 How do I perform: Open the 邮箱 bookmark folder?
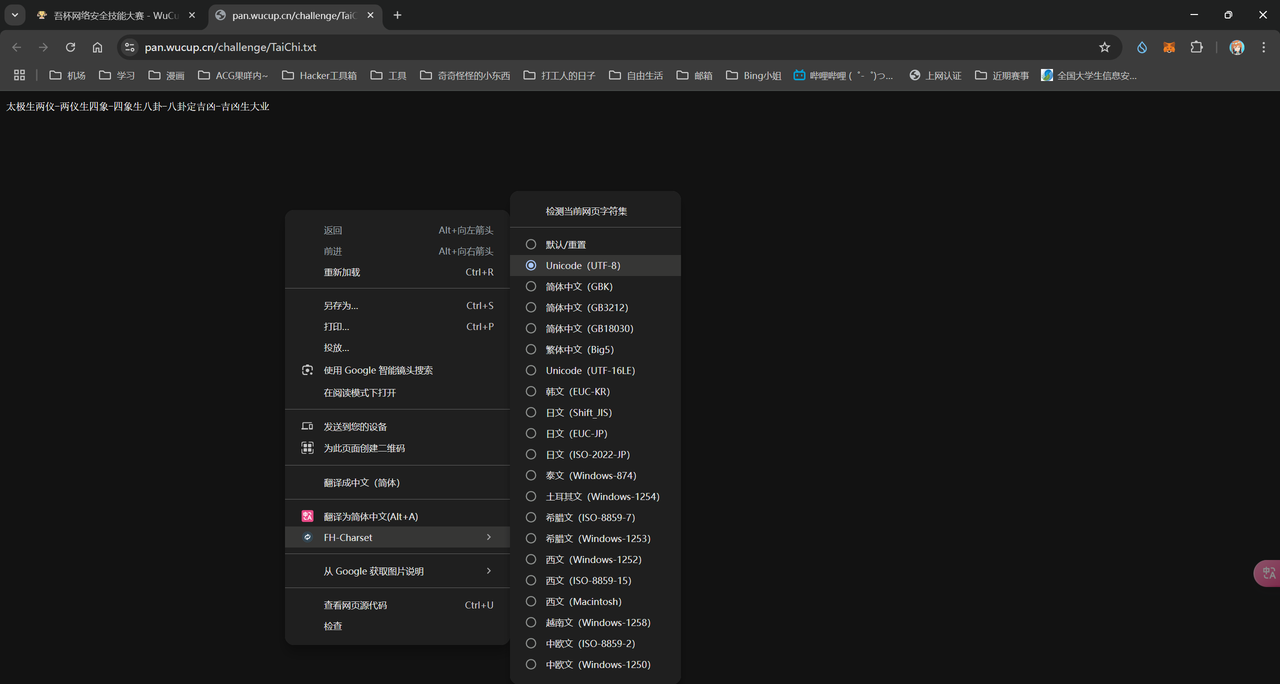point(694,75)
